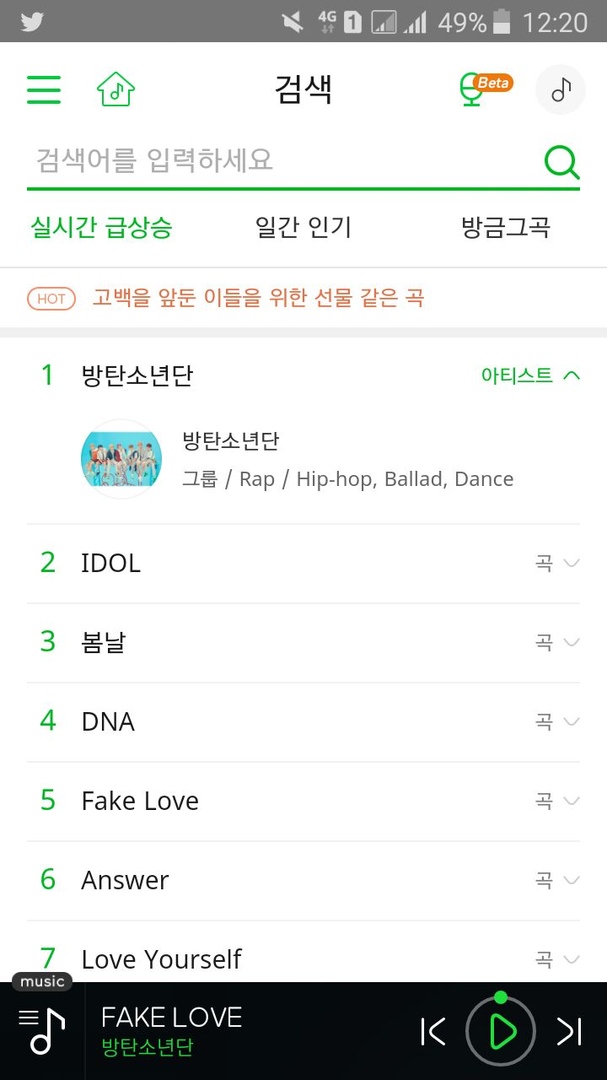Tap the Fake Love search term

(140, 801)
